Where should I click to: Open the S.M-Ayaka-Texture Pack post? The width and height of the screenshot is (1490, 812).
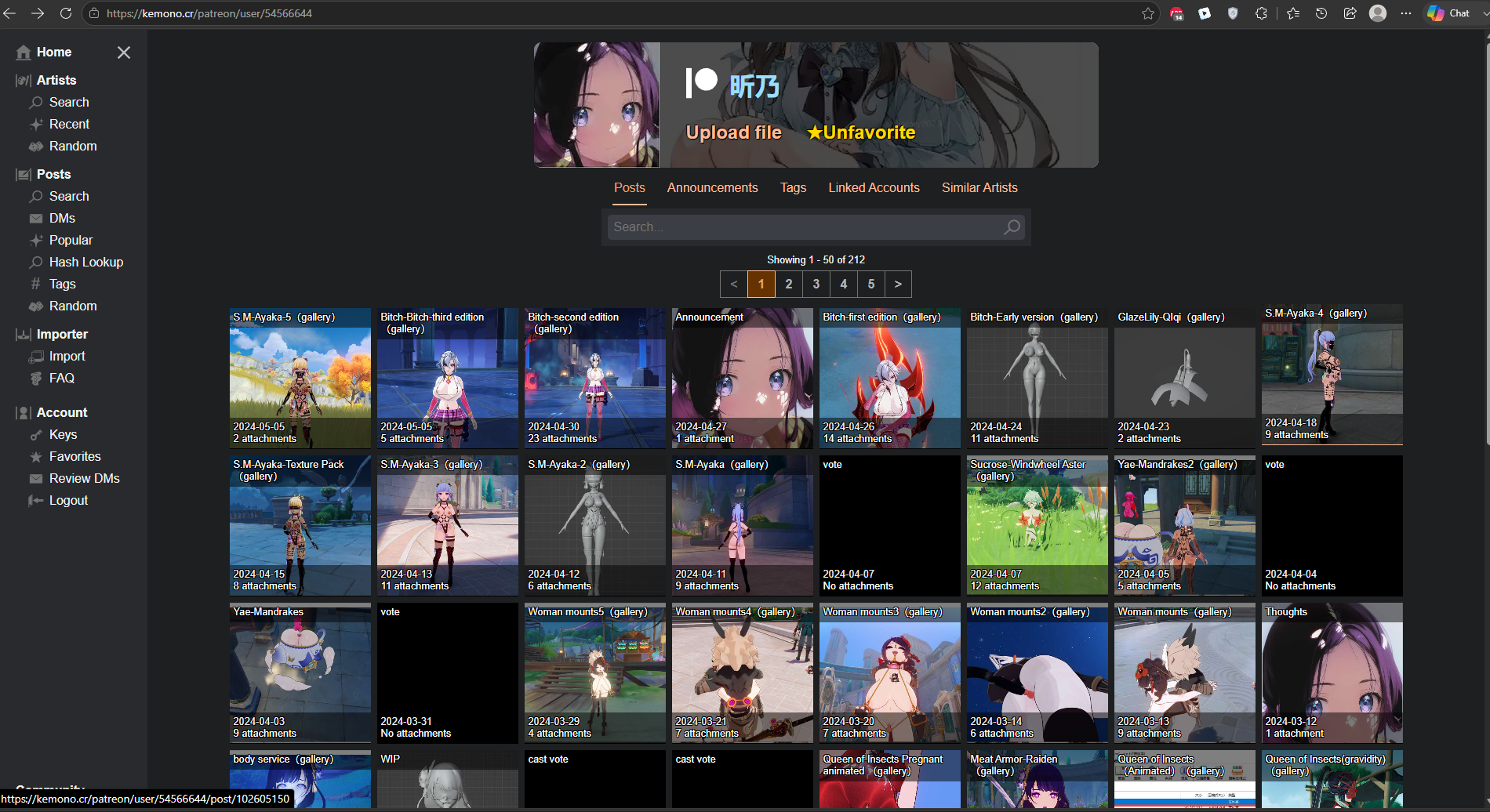click(x=300, y=525)
